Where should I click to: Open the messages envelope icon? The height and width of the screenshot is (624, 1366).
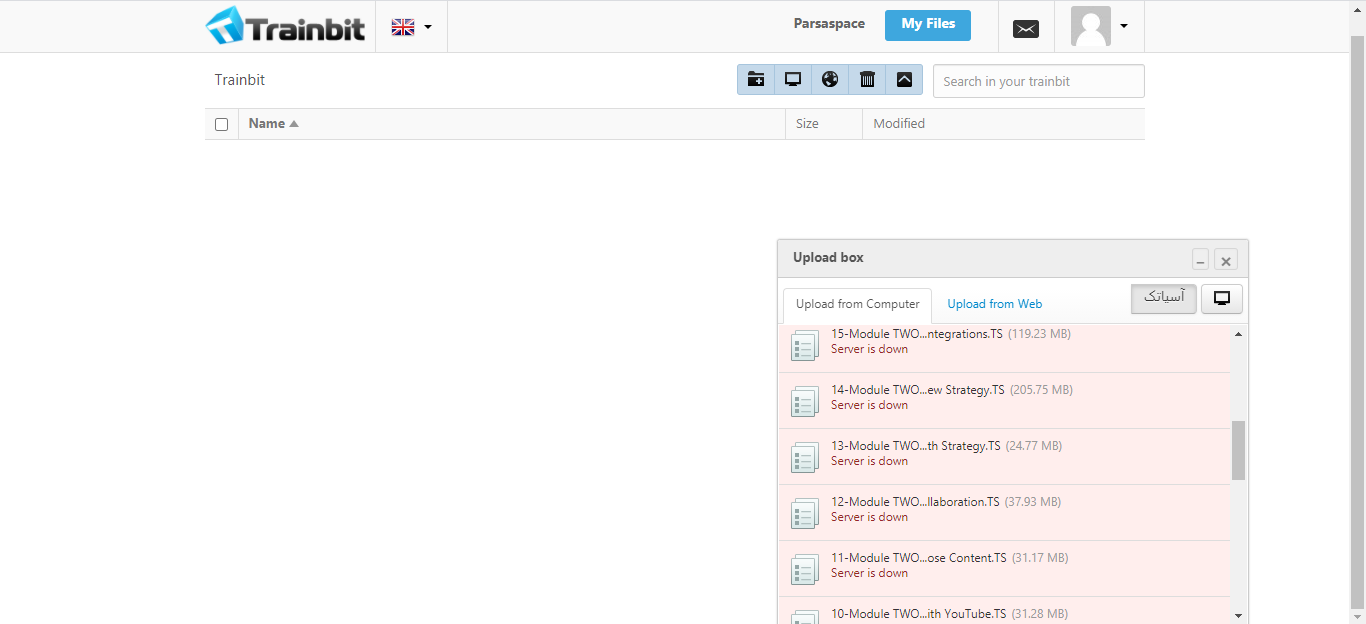[x=1026, y=29]
